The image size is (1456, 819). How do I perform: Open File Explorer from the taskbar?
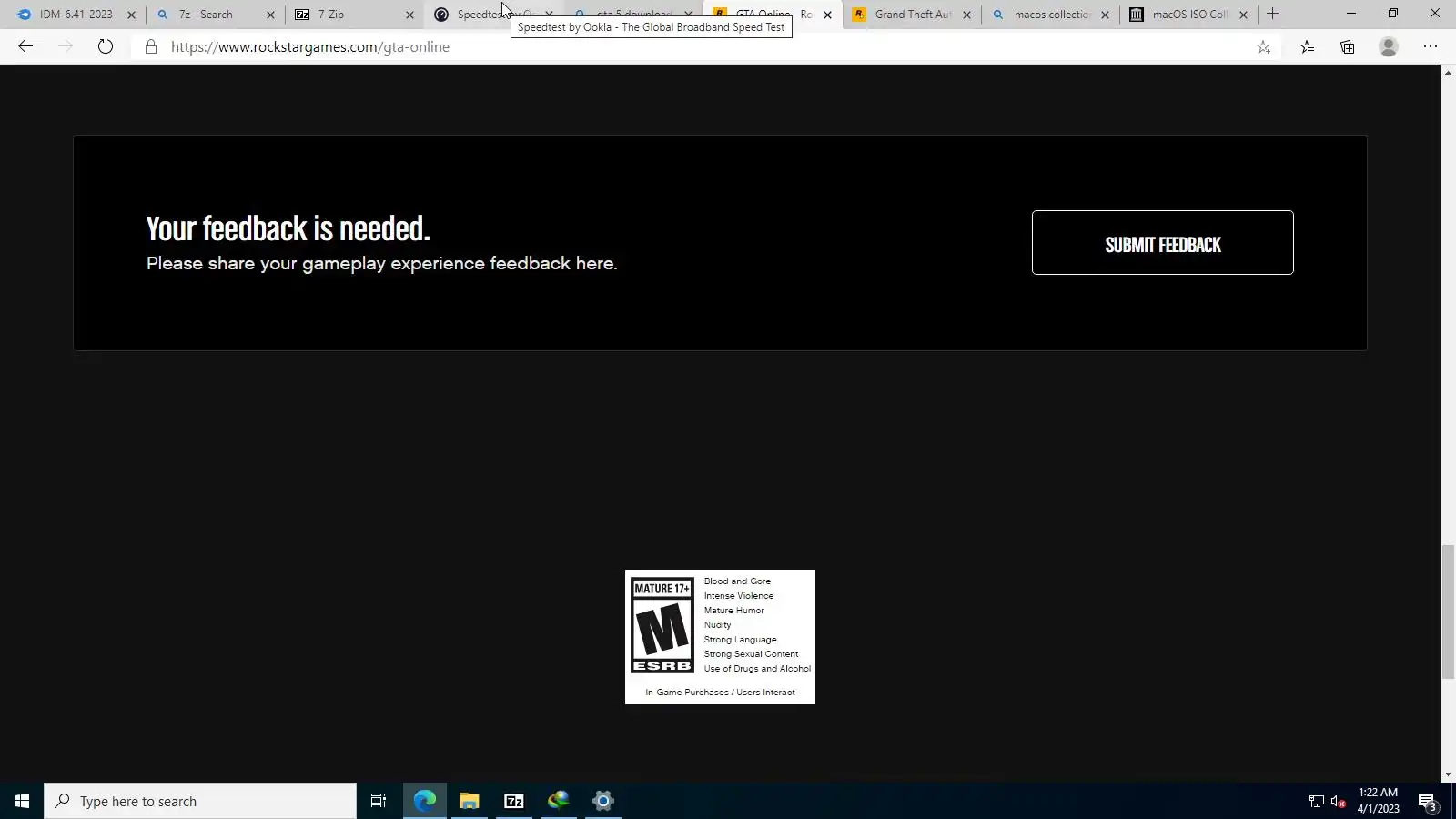coord(469,801)
